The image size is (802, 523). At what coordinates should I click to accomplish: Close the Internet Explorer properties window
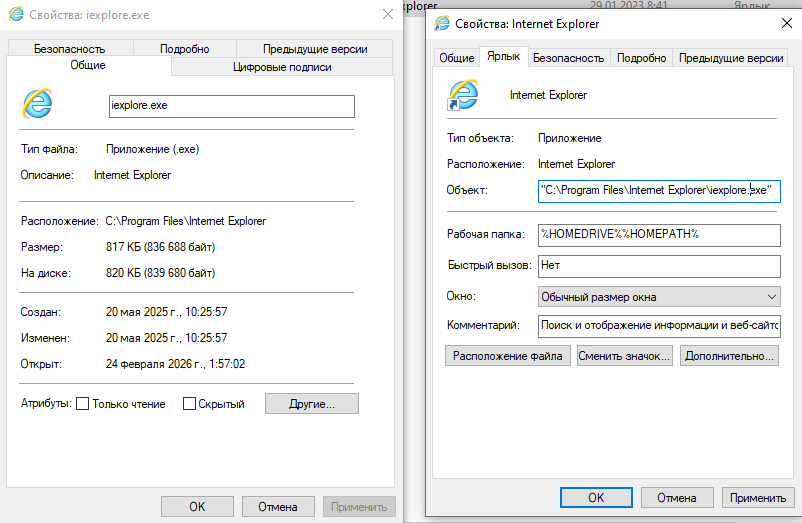point(787,23)
